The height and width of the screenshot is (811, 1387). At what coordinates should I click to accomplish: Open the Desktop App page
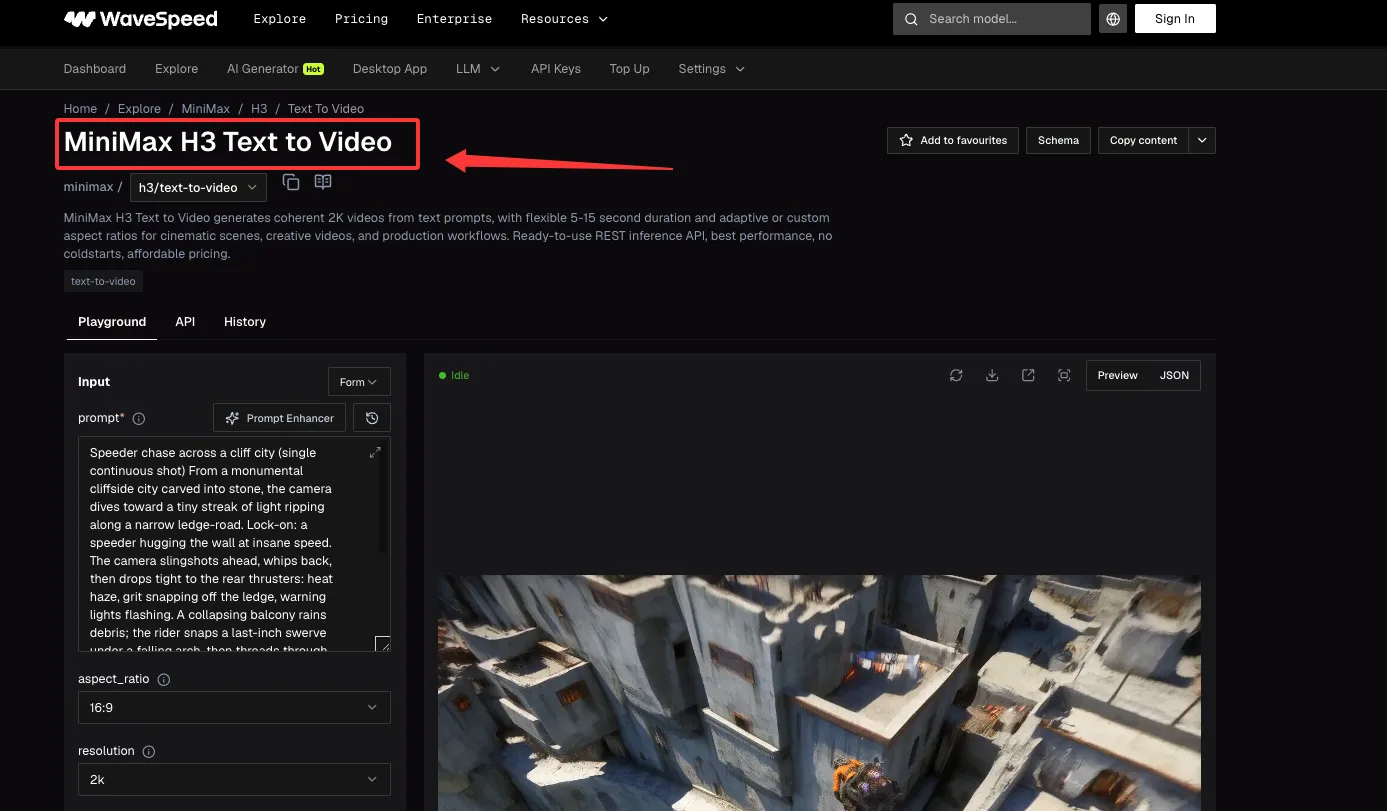(390, 69)
